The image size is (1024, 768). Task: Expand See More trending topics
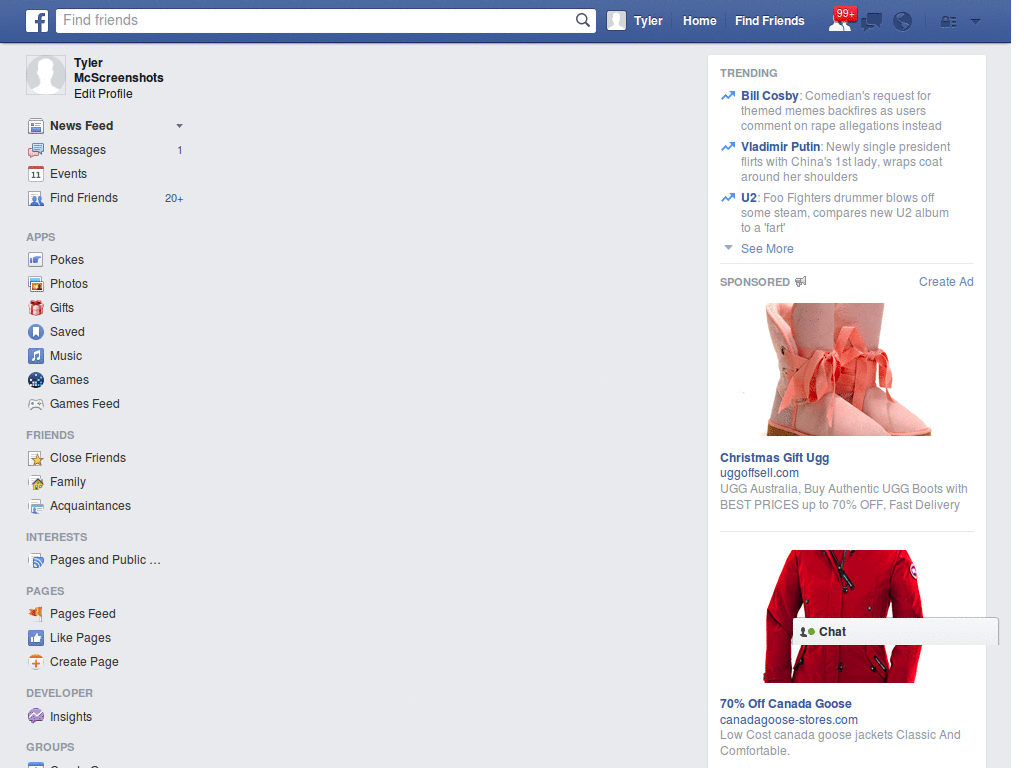[x=767, y=249]
